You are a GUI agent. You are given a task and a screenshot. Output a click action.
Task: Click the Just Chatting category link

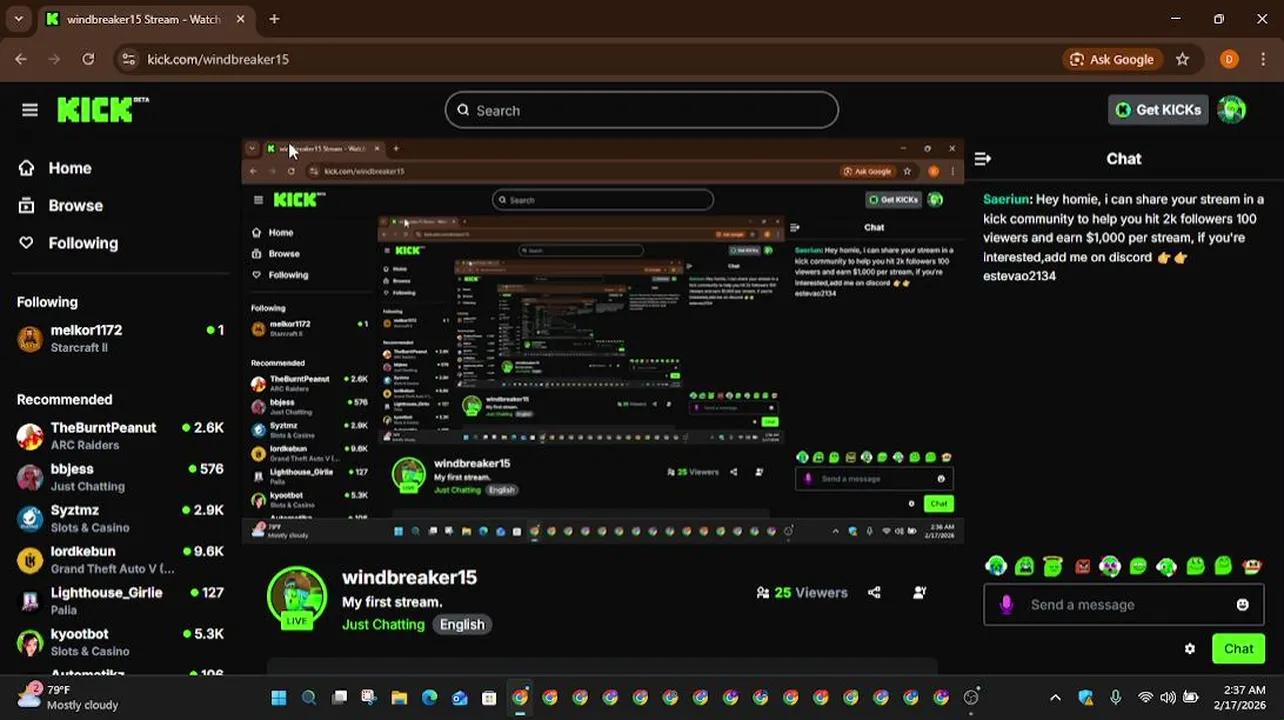coord(383,624)
